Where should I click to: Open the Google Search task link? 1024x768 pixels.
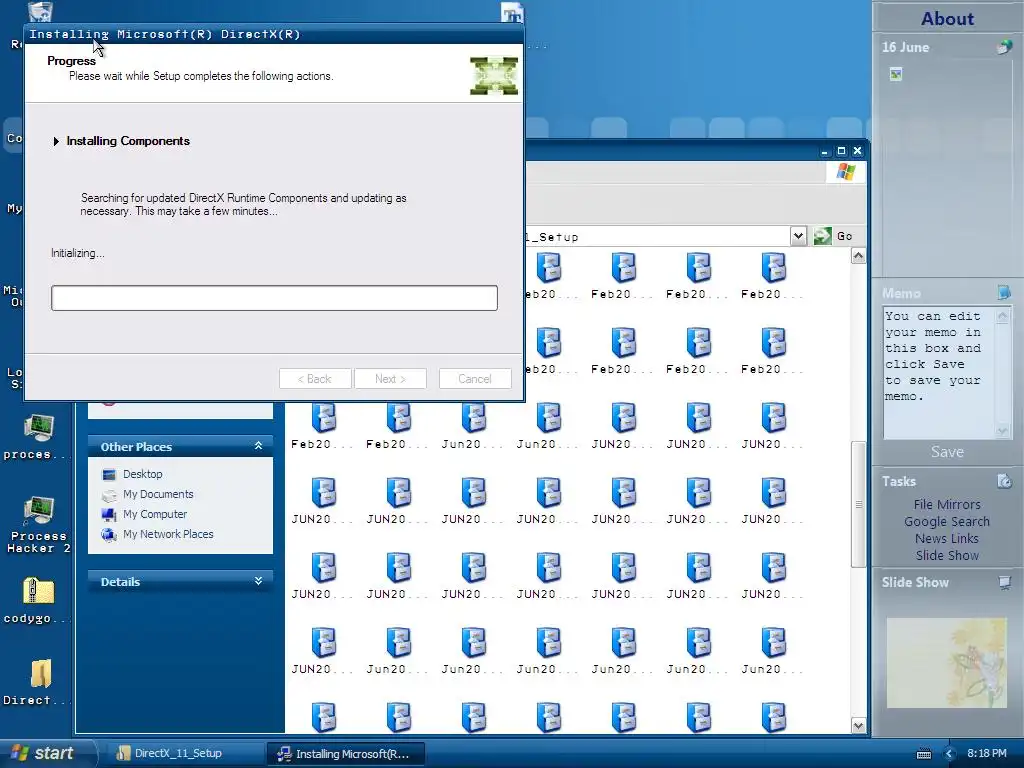[x=947, y=522]
